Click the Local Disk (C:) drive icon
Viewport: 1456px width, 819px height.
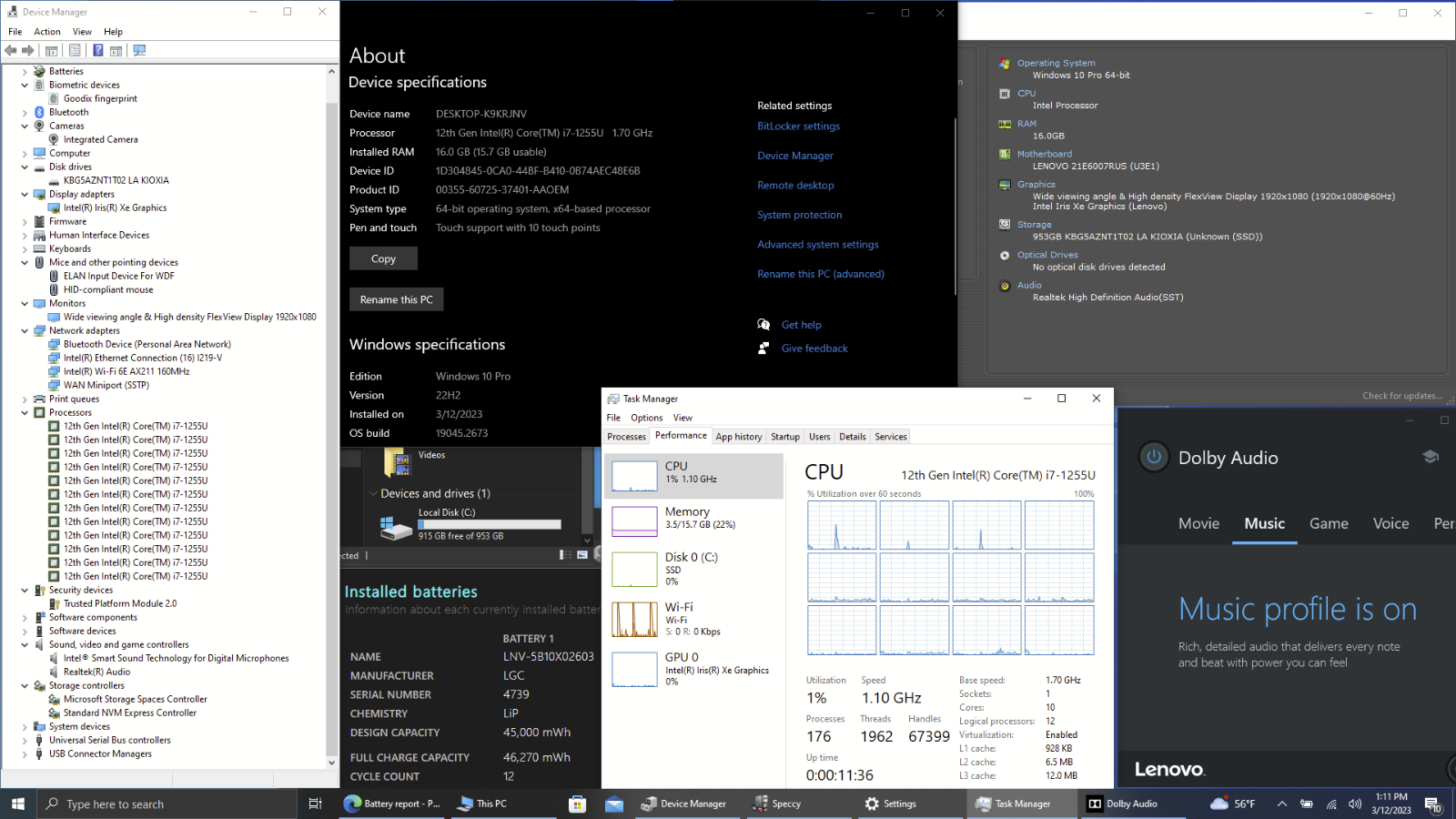click(x=396, y=527)
